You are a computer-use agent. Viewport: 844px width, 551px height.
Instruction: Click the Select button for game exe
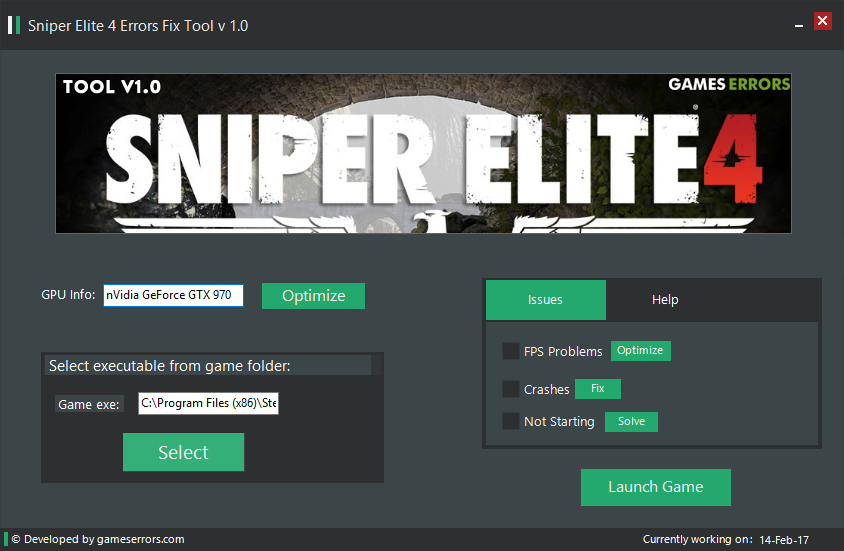point(184,452)
